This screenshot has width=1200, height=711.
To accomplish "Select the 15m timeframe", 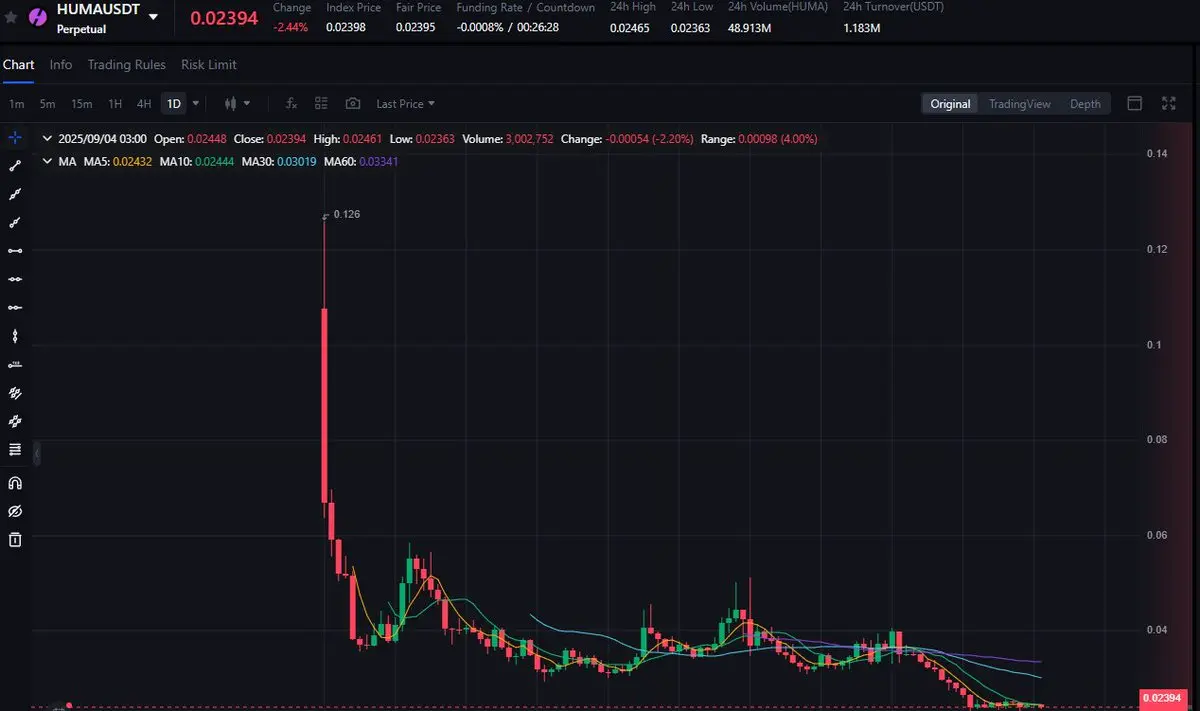I will (x=82, y=104).
